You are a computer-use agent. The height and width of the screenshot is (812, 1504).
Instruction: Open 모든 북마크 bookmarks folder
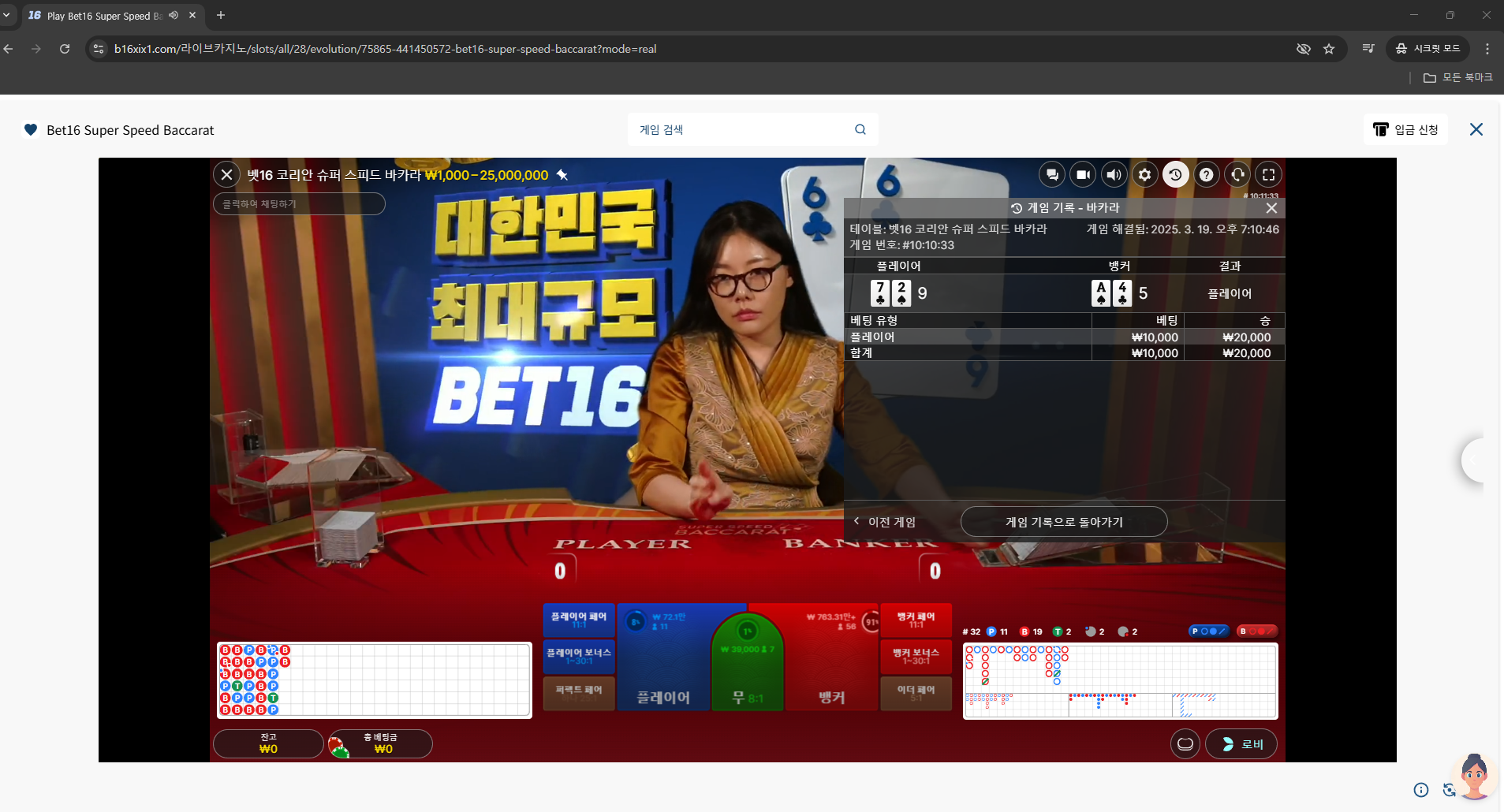click(1458, 77)
